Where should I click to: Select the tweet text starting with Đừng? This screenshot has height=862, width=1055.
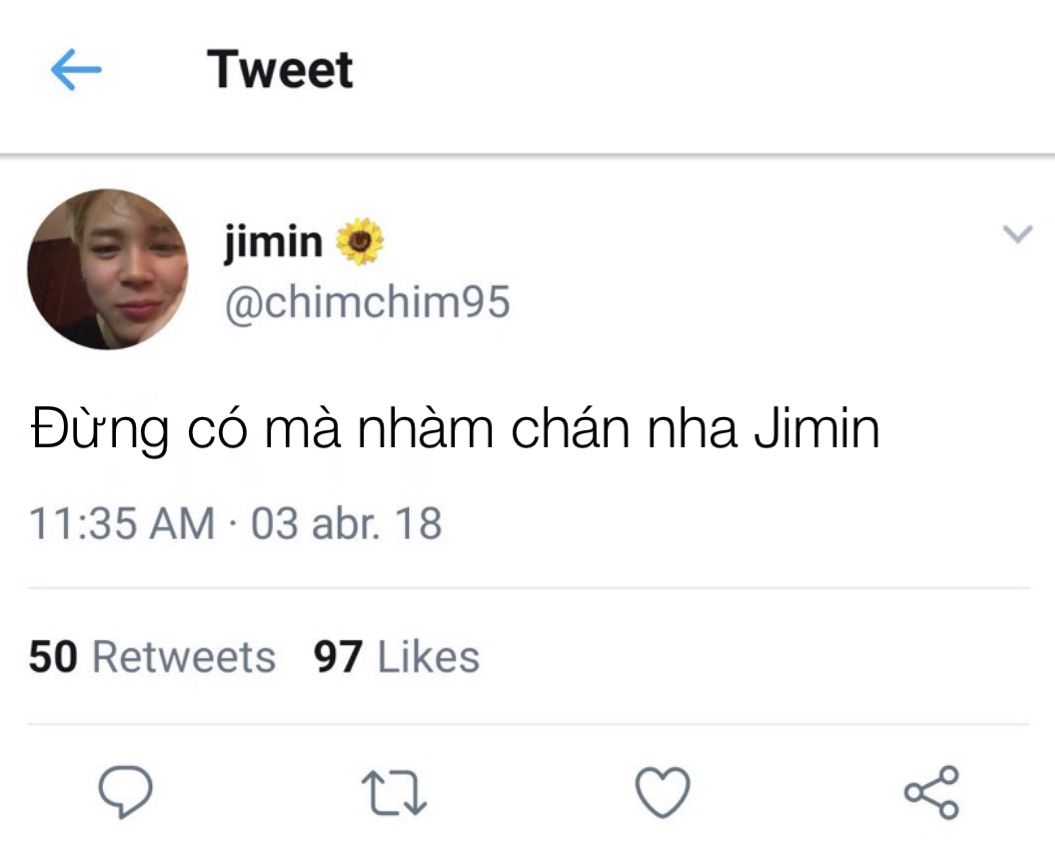456,429
